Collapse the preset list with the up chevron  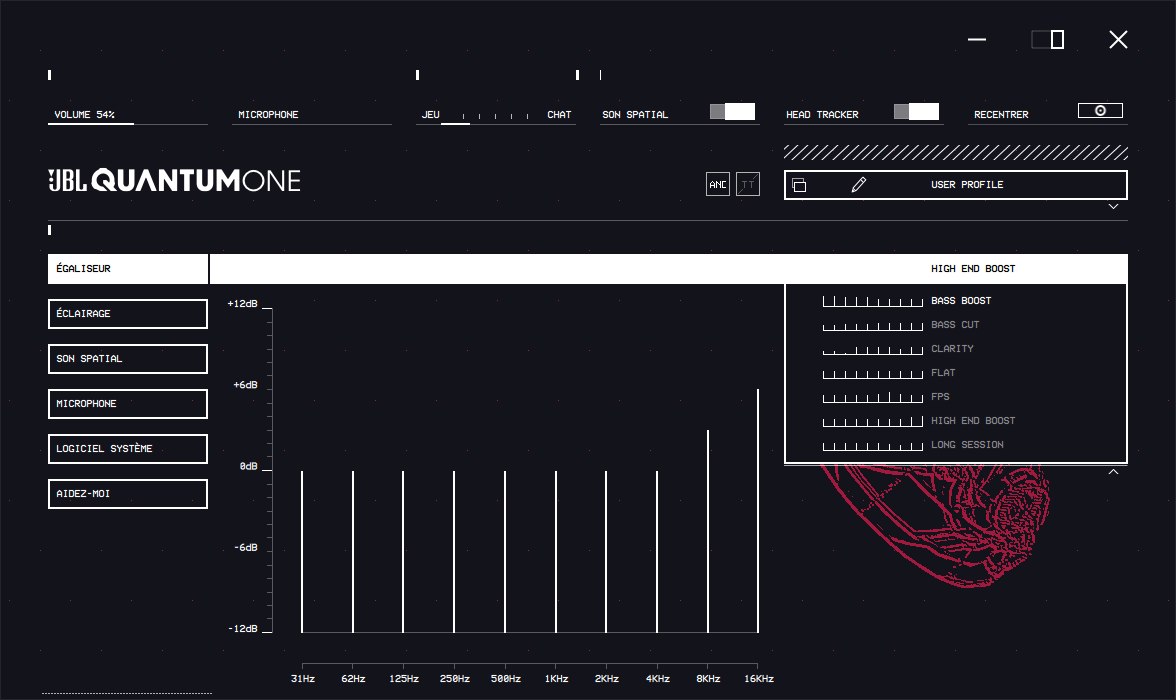coord(1114,472)
